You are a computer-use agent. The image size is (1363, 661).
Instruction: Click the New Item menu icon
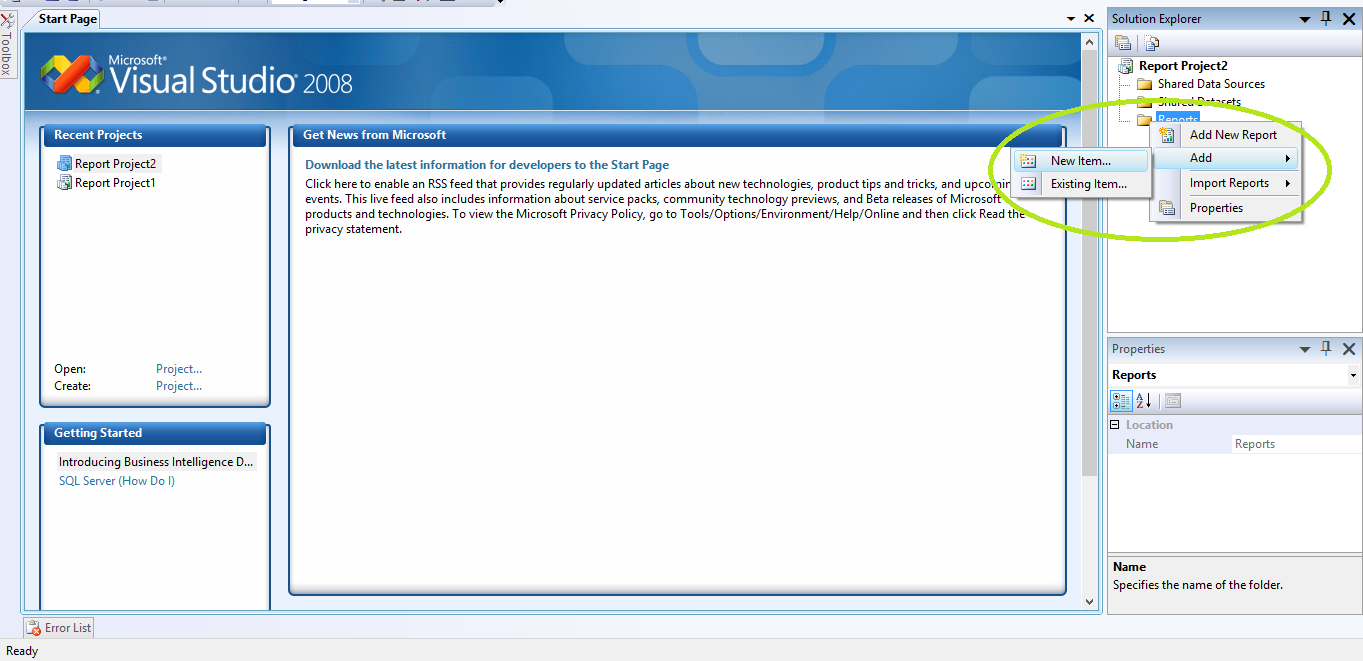click(x=1028, y=161)
